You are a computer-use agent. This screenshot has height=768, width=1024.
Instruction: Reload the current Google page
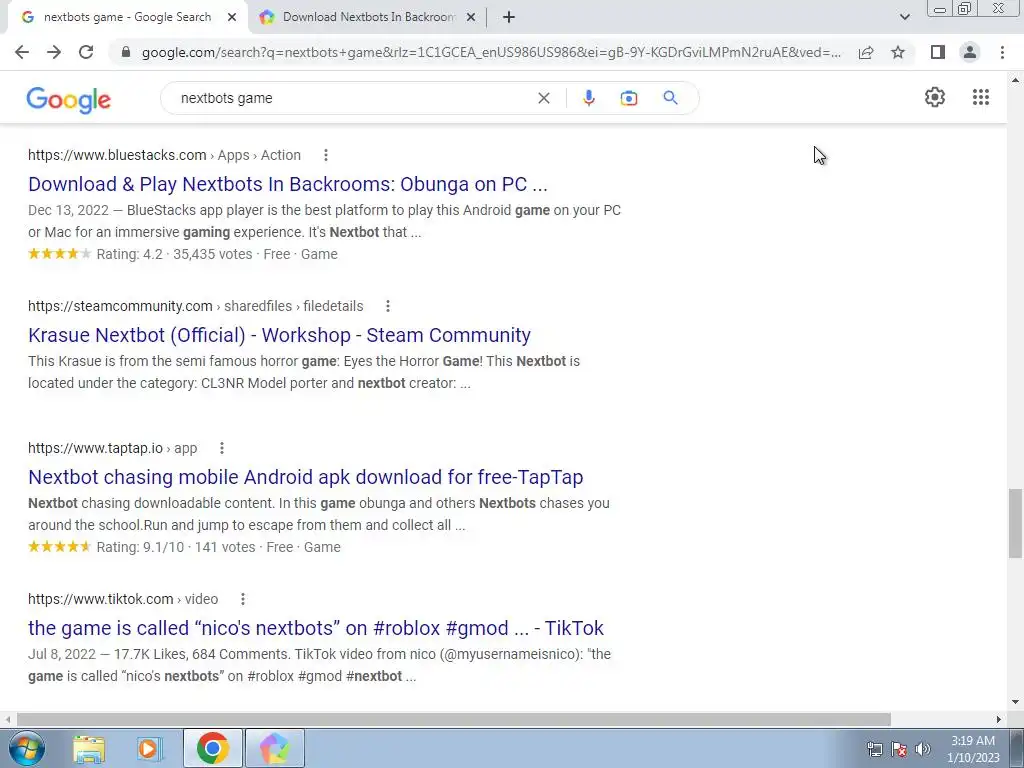pos(86,52)
